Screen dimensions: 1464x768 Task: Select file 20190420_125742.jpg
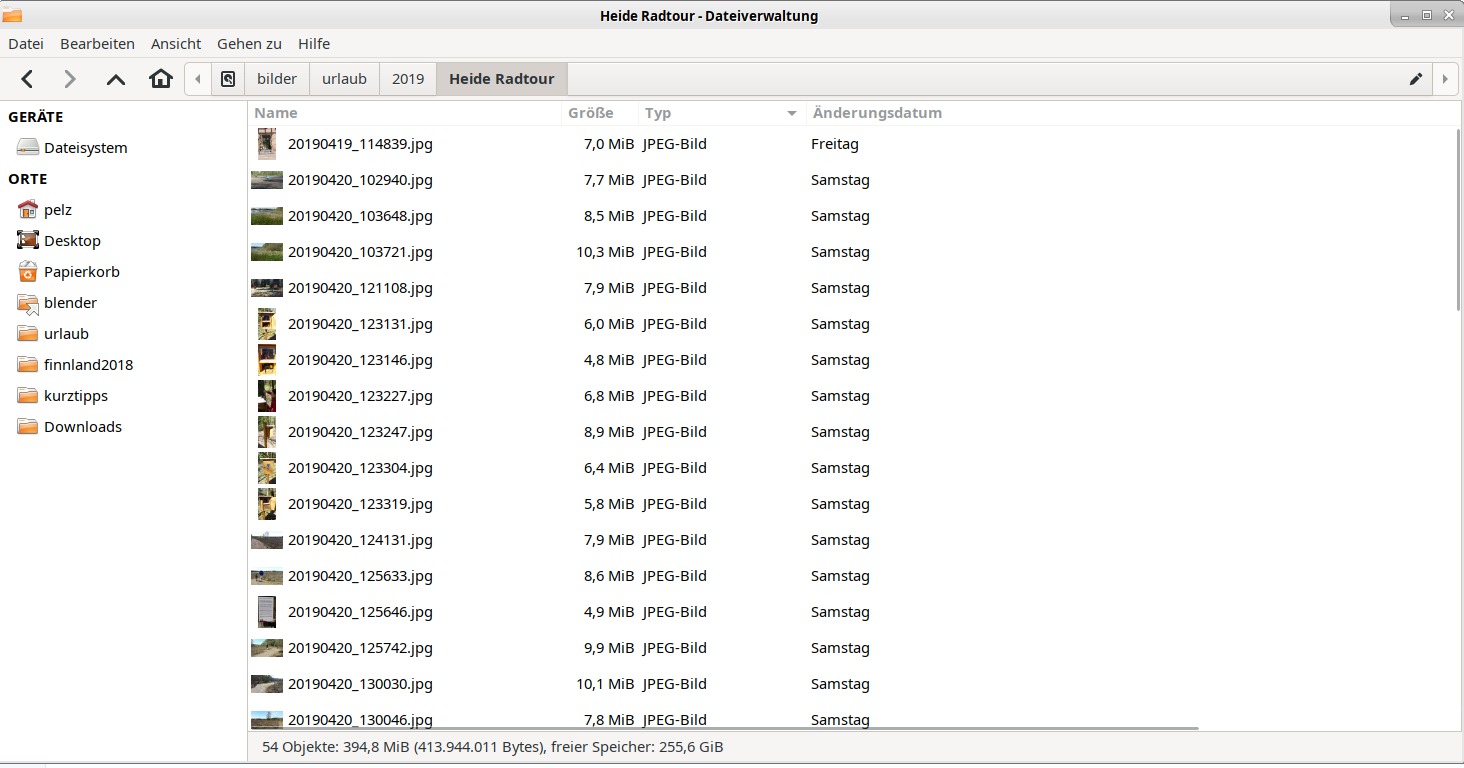(x=360, y=648)
